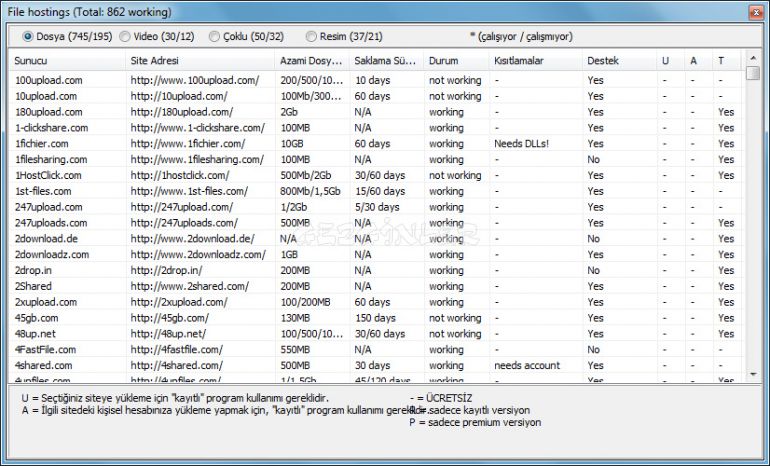Click the http://4fastfile.com/ address cell
This screenshot has width=770, height=466.
pyautogui.click(x=177, y=349)
